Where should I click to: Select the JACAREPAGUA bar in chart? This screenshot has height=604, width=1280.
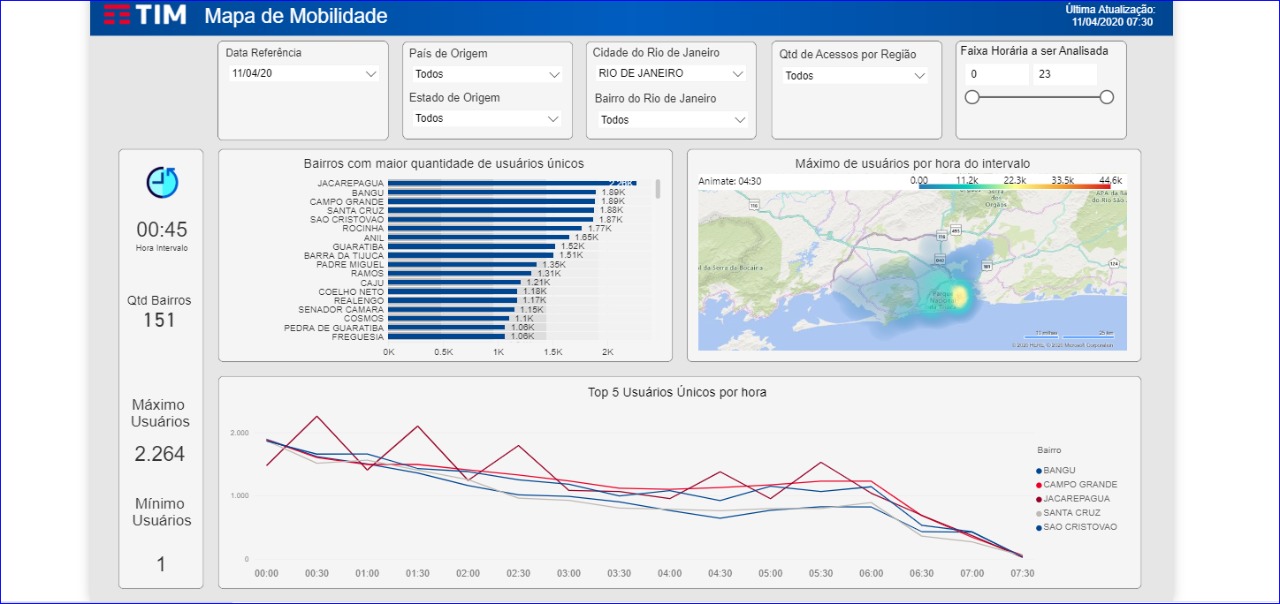[512, 183]
